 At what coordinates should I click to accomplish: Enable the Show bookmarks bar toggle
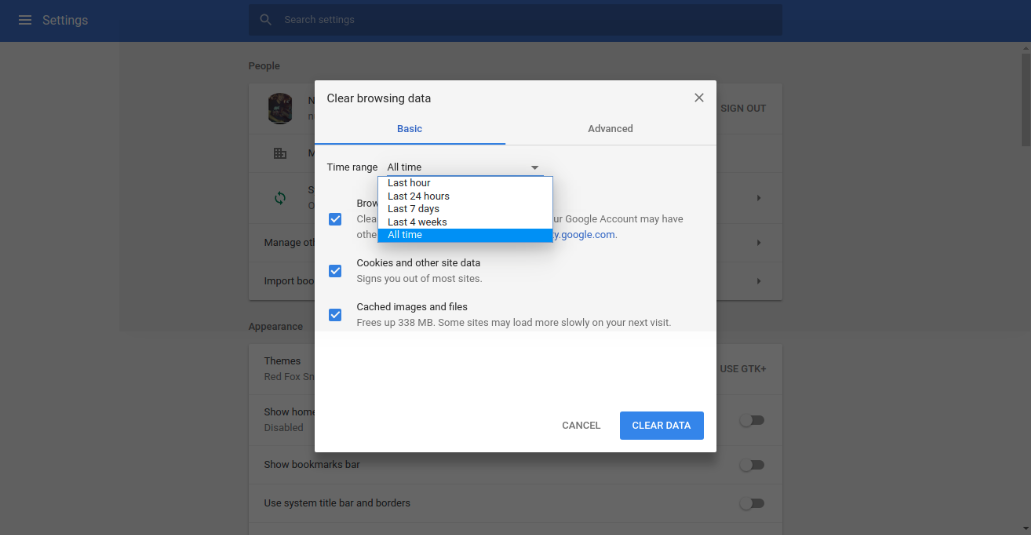[x=751, y=465]
